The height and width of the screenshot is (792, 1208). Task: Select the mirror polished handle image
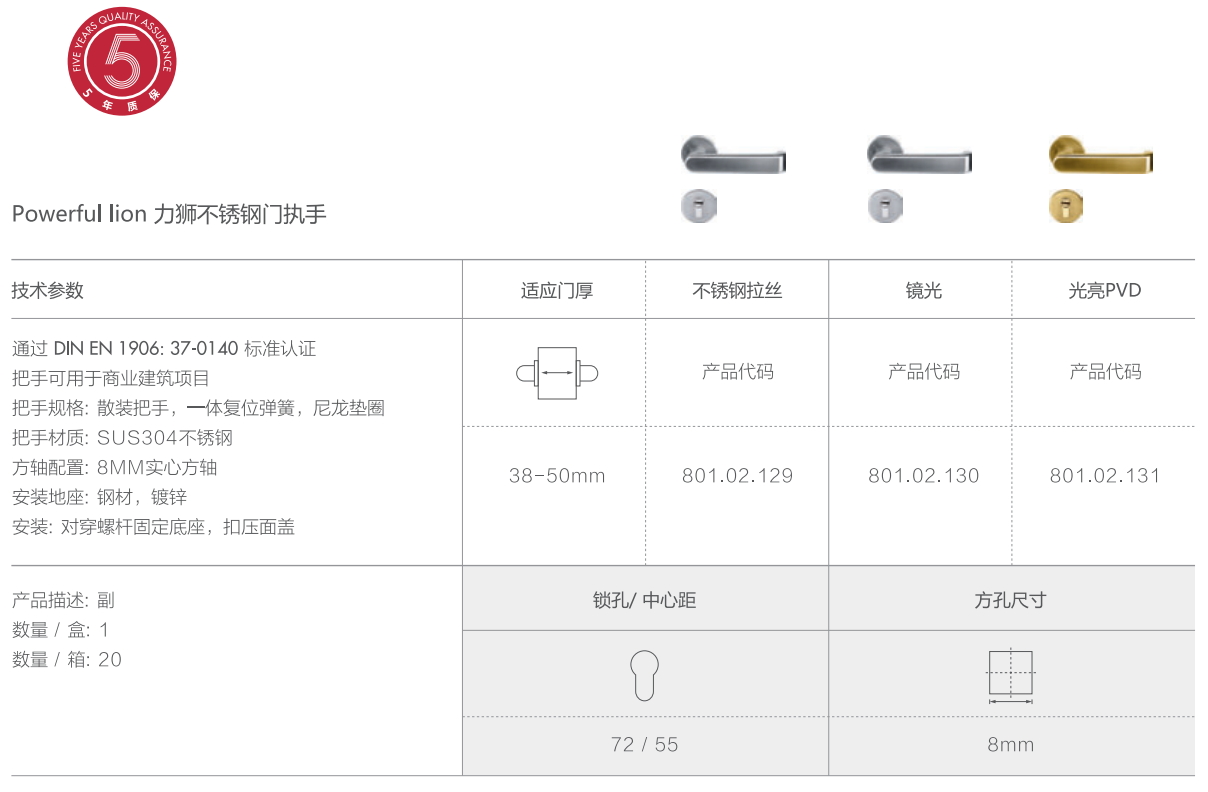point(919,155)
